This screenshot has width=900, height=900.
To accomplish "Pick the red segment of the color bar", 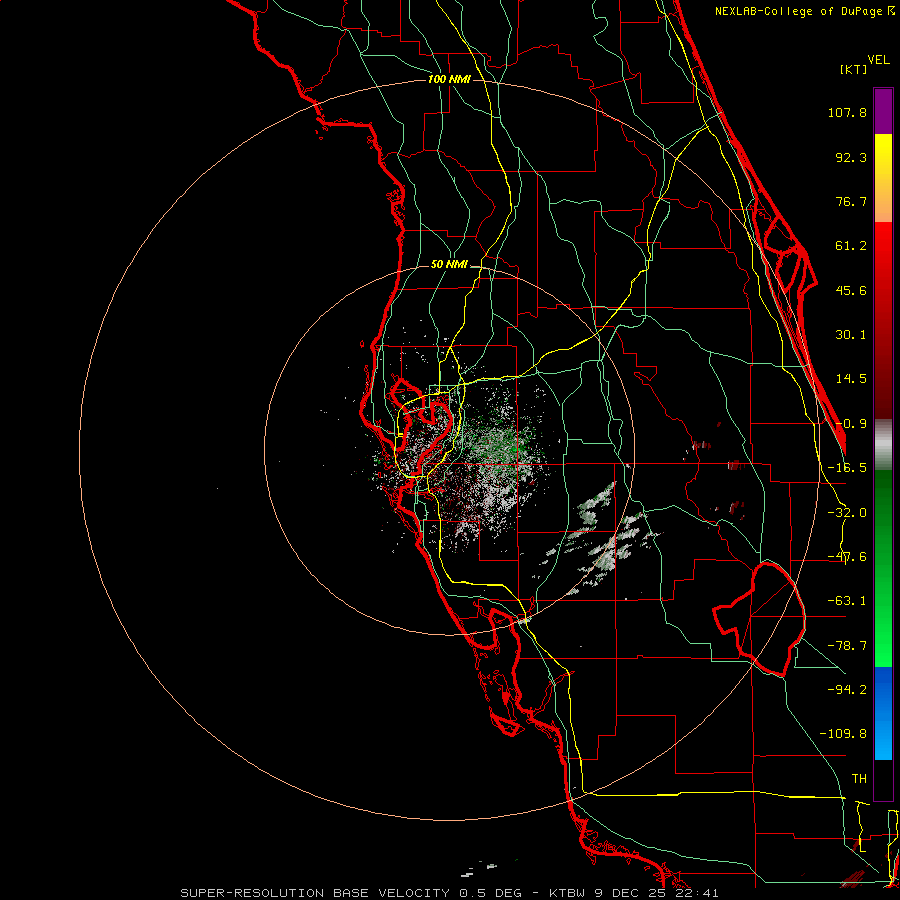I will pos(883,320).
